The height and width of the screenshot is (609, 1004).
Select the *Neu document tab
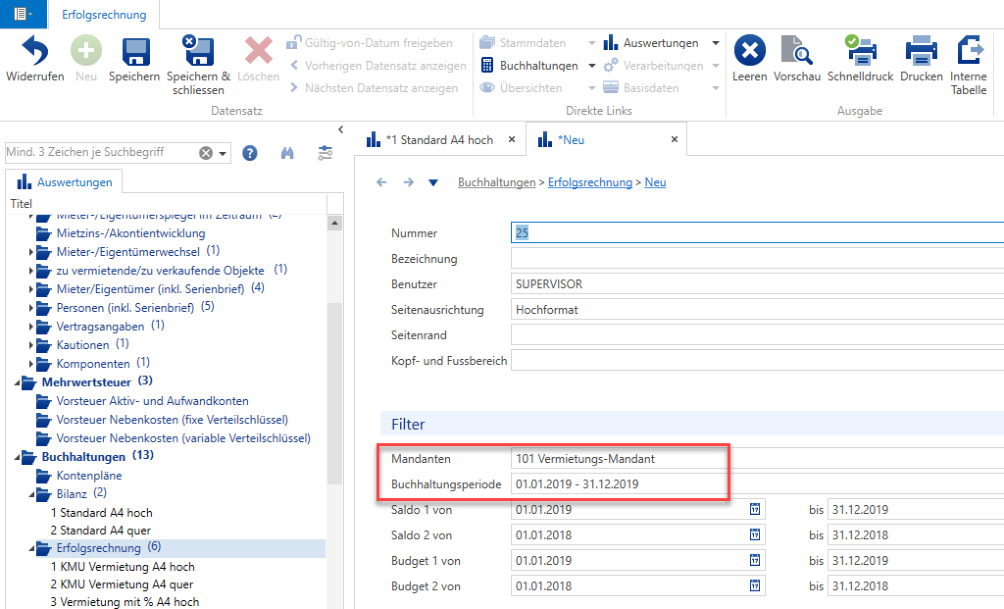point(571,140)
